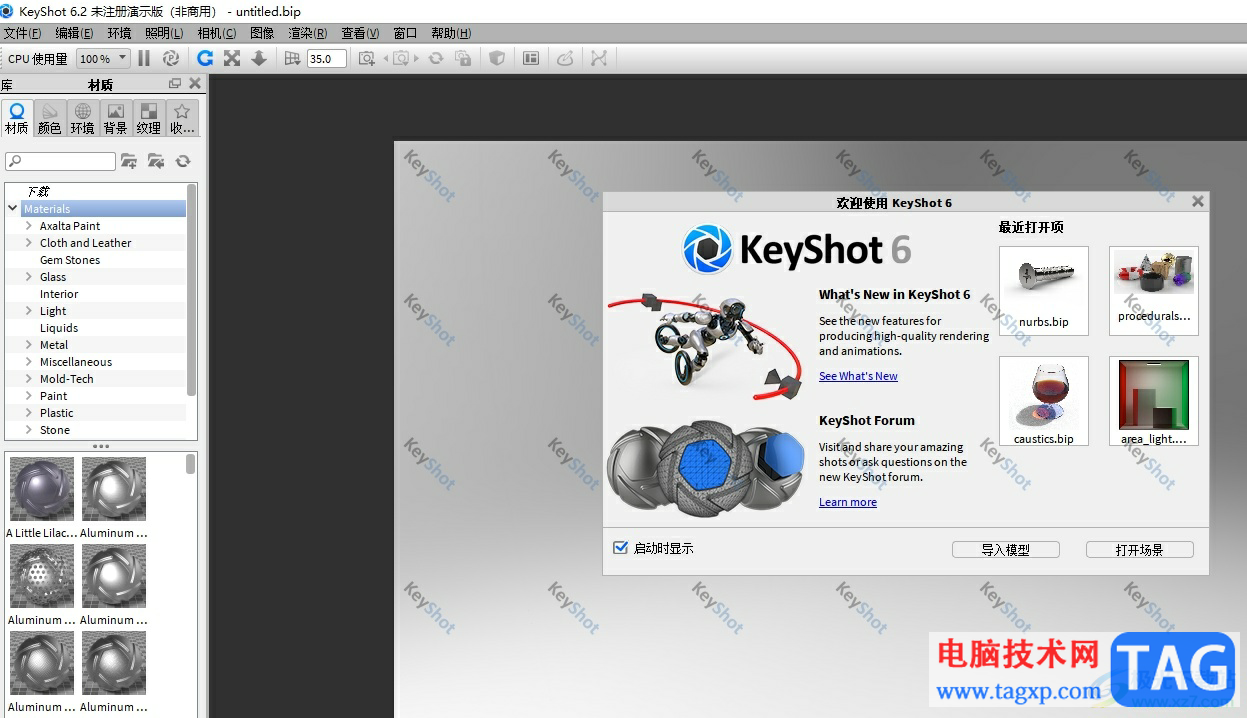Click the performance mode spiral icon
1247x718 pixels.
coord(171,59)
